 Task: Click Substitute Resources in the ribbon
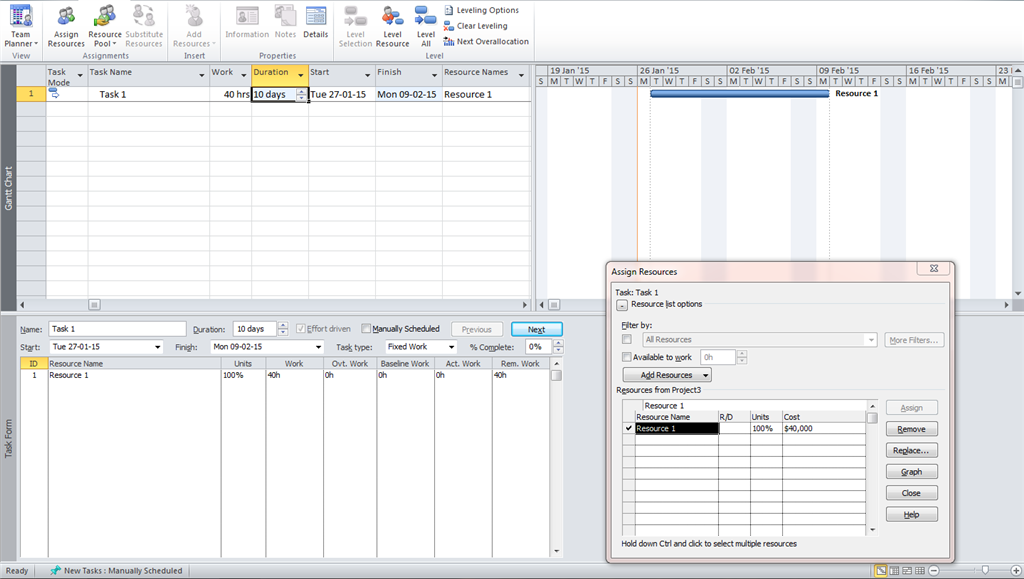(x=144, y=26)
